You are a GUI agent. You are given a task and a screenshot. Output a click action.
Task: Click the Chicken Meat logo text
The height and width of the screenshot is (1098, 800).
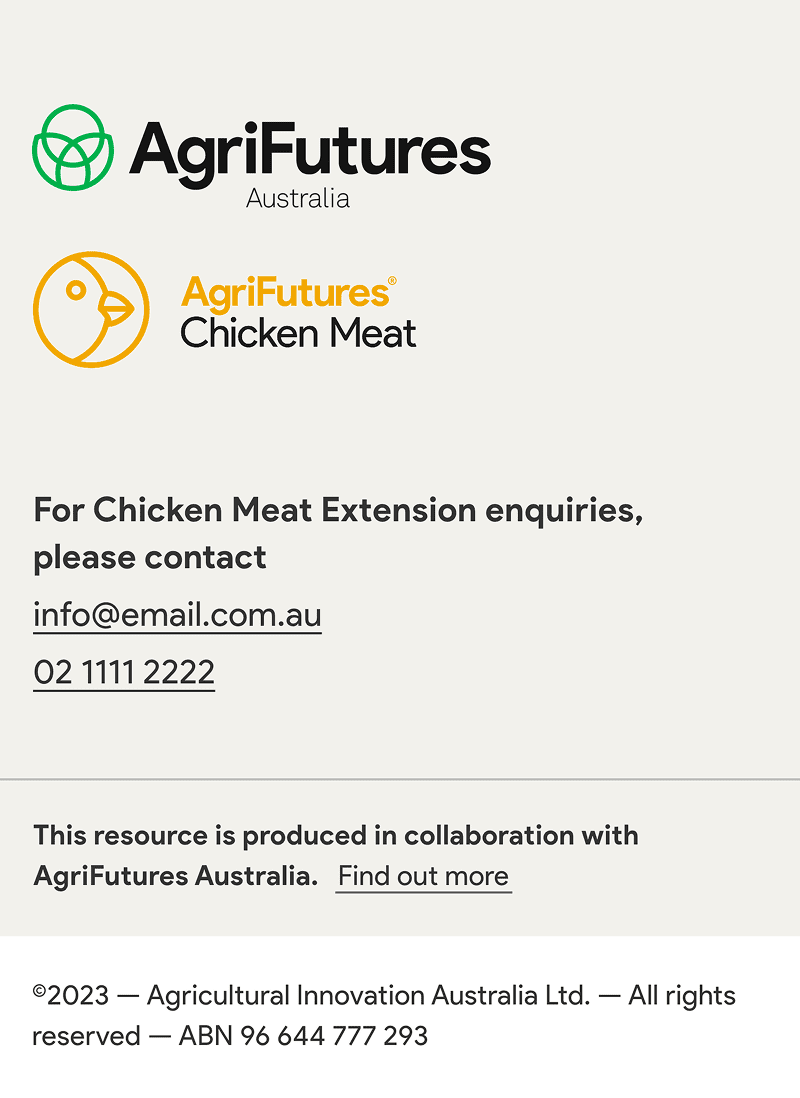point(298,333)
